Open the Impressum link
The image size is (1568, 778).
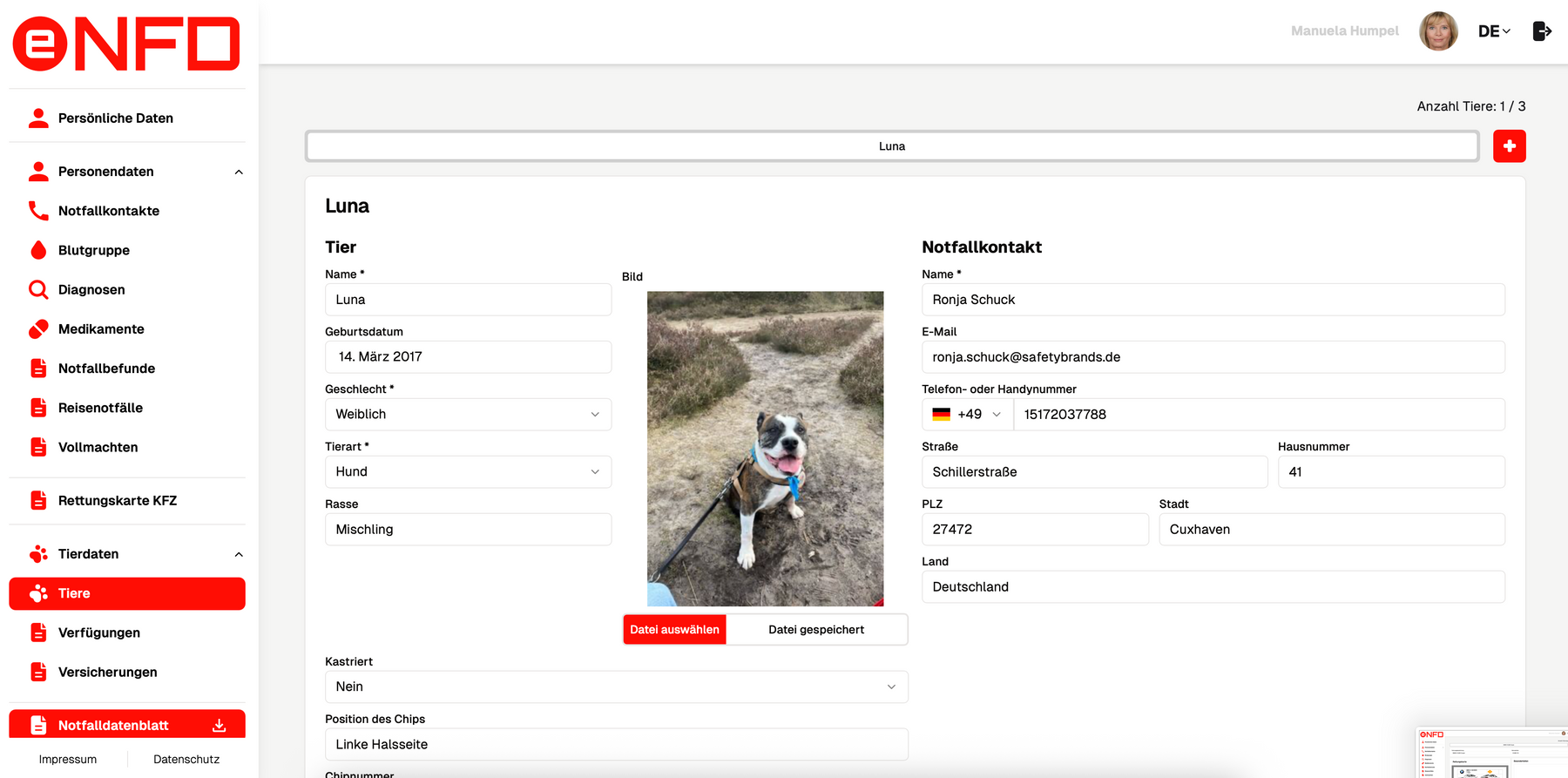[68, 759]
